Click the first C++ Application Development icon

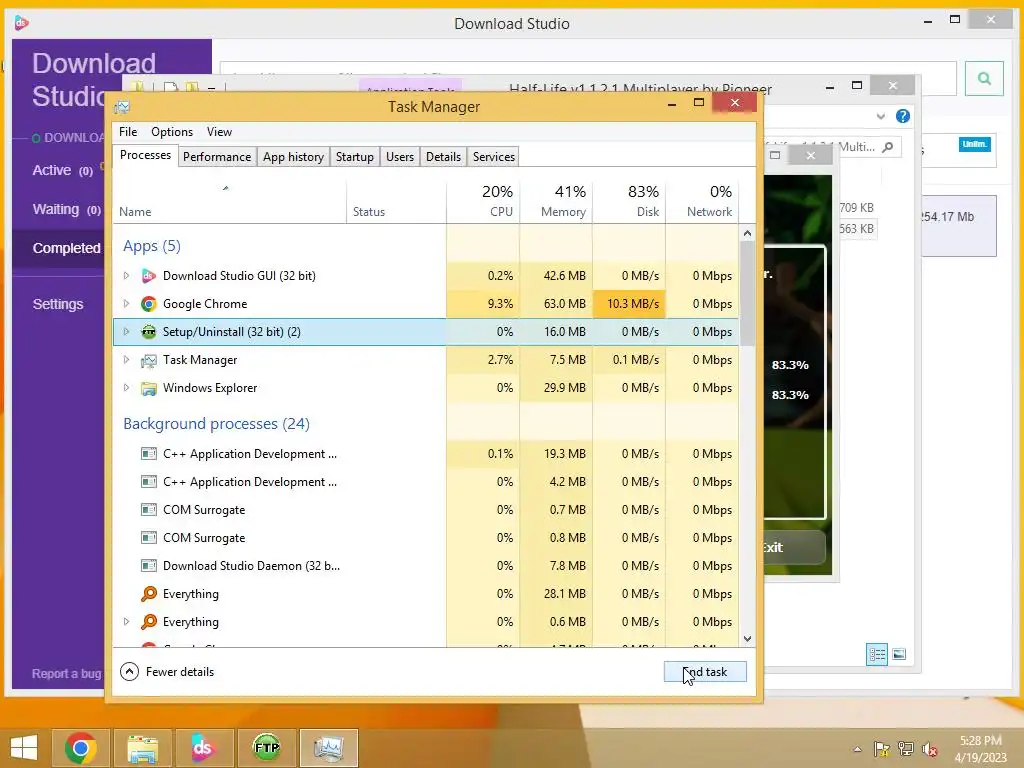click(x=149, y=454)
